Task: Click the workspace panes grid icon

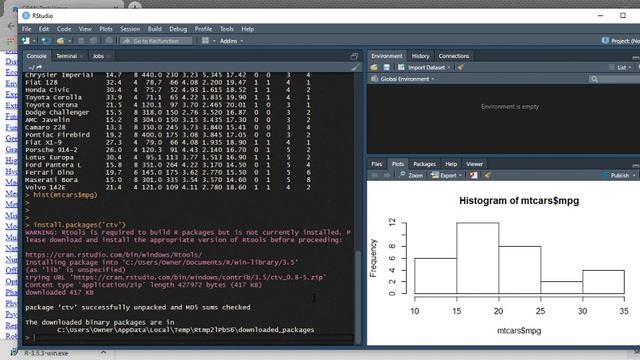Action: 205,41
